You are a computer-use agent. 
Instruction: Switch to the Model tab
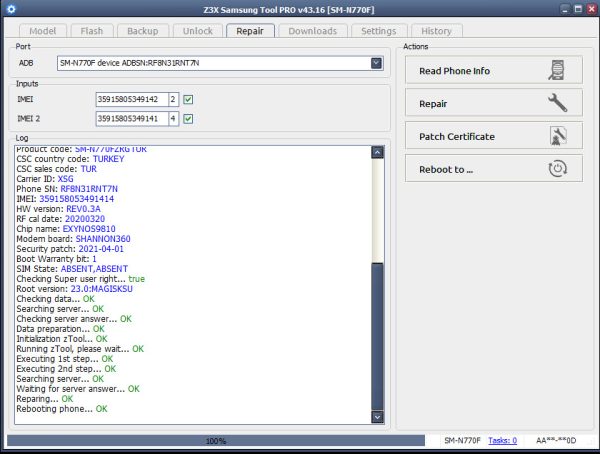point(42,31)
